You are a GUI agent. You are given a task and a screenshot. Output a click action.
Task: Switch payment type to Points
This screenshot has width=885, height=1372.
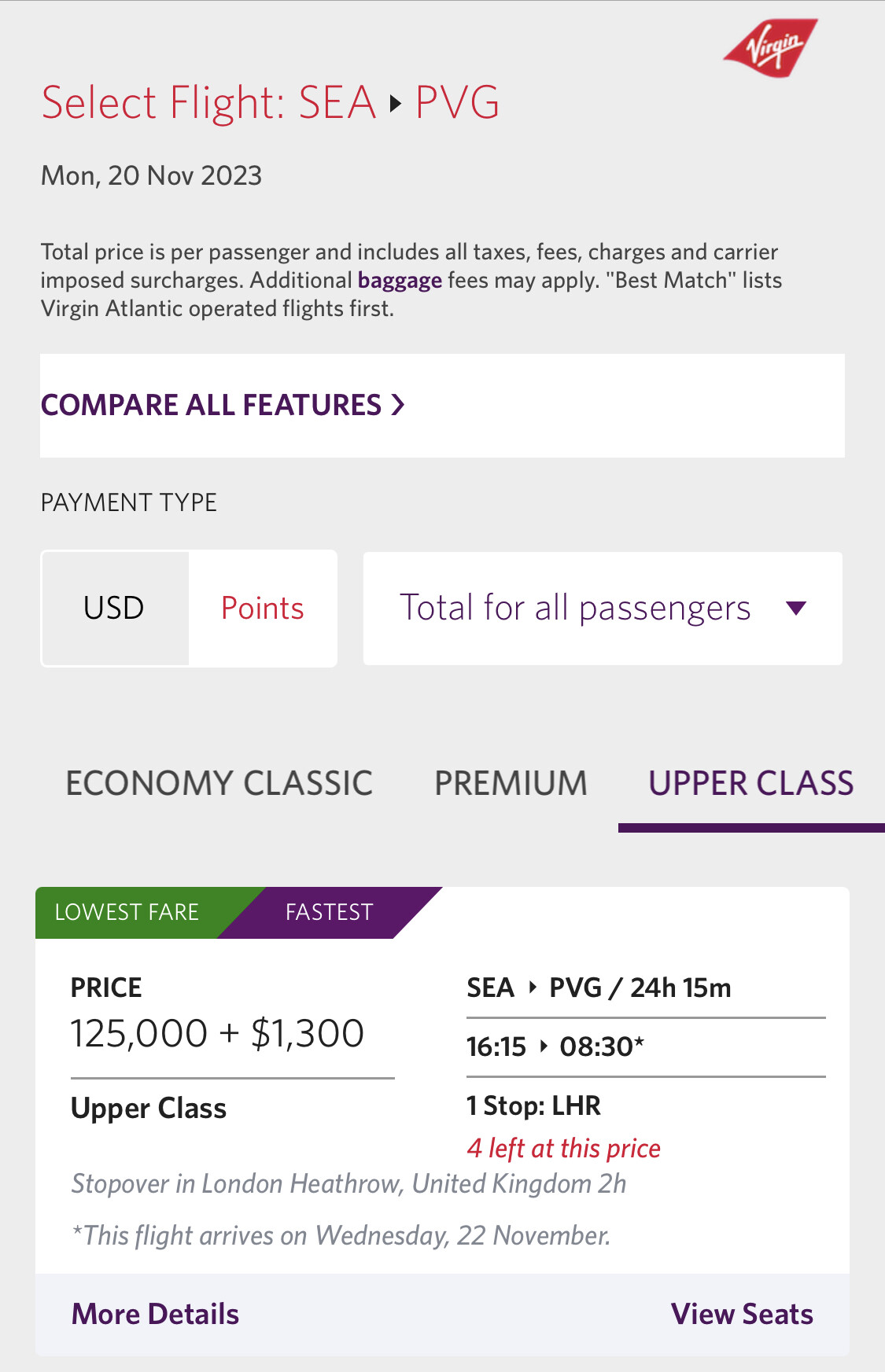(263, 609)
